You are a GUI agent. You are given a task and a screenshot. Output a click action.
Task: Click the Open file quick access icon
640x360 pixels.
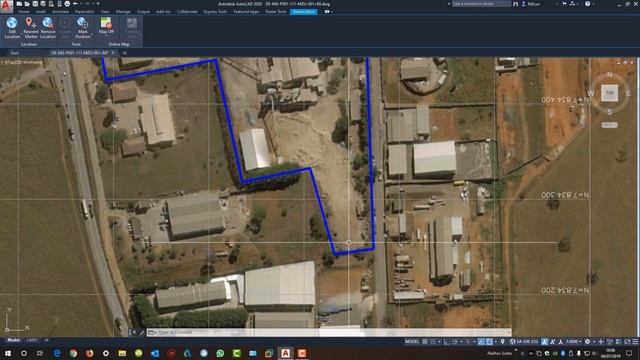point(27,4)
